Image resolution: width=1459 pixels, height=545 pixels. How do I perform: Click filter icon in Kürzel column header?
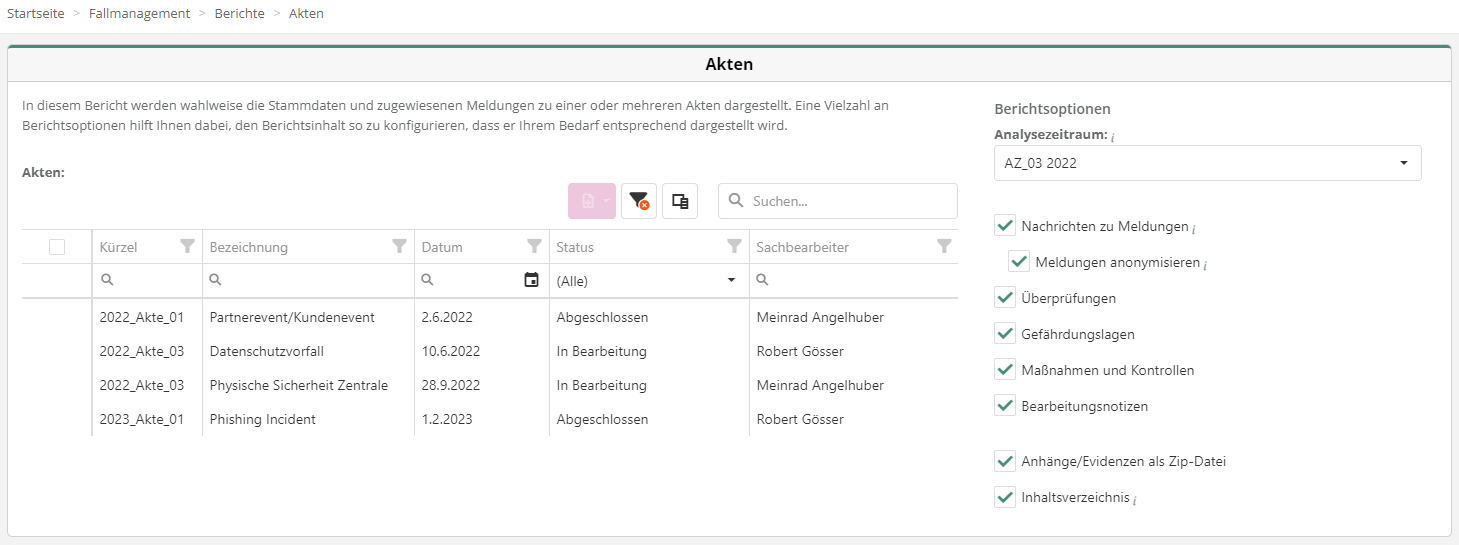point(187,247)
